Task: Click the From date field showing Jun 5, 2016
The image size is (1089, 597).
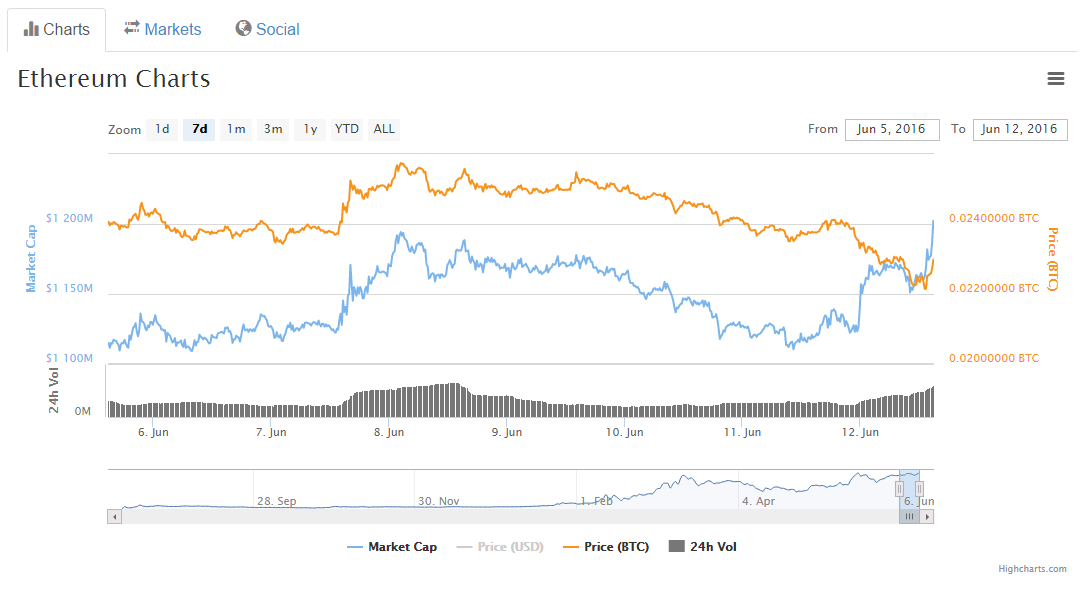Action: pyautogui.click(x=892, y=129)
